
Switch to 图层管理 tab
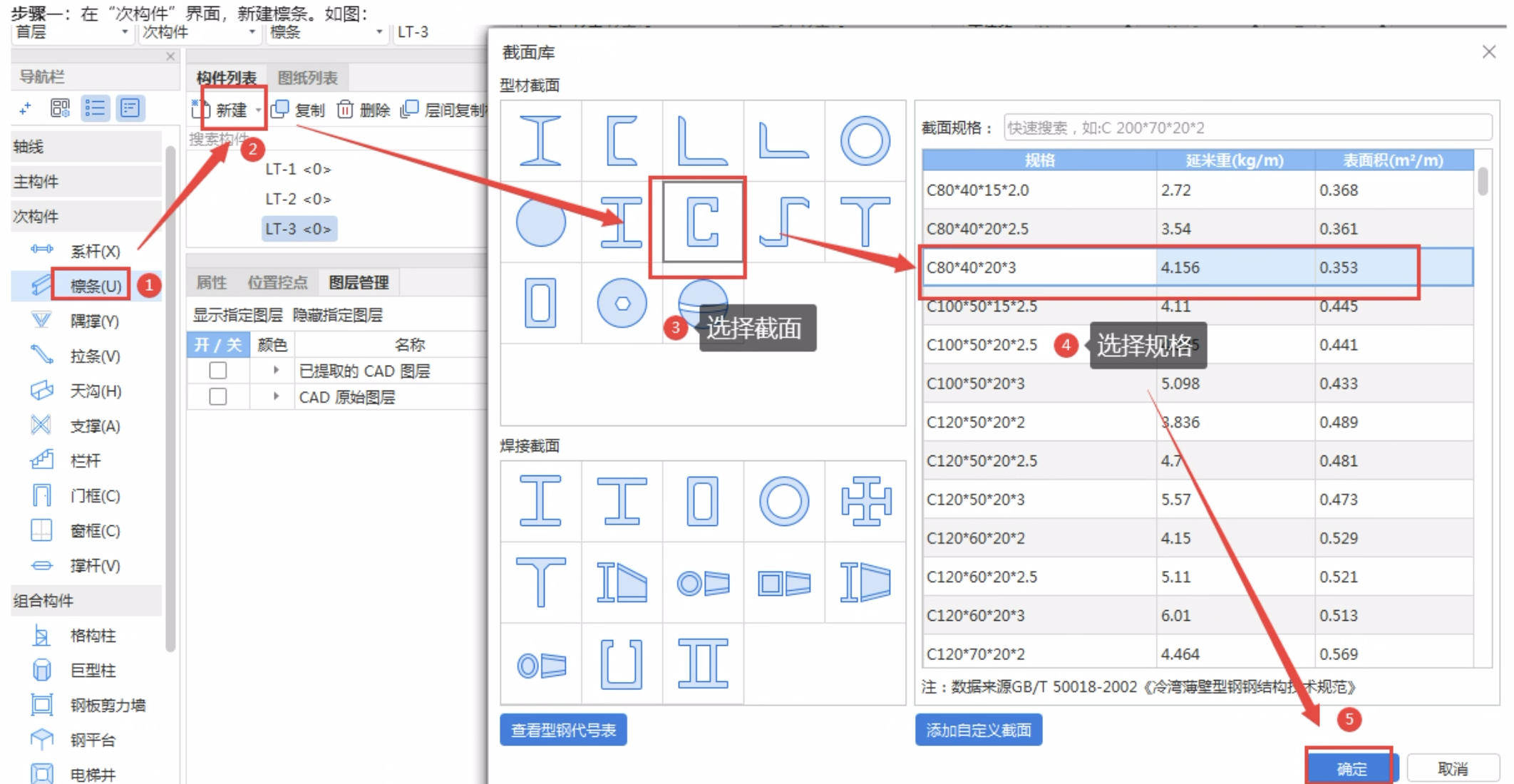pos(359,282)
